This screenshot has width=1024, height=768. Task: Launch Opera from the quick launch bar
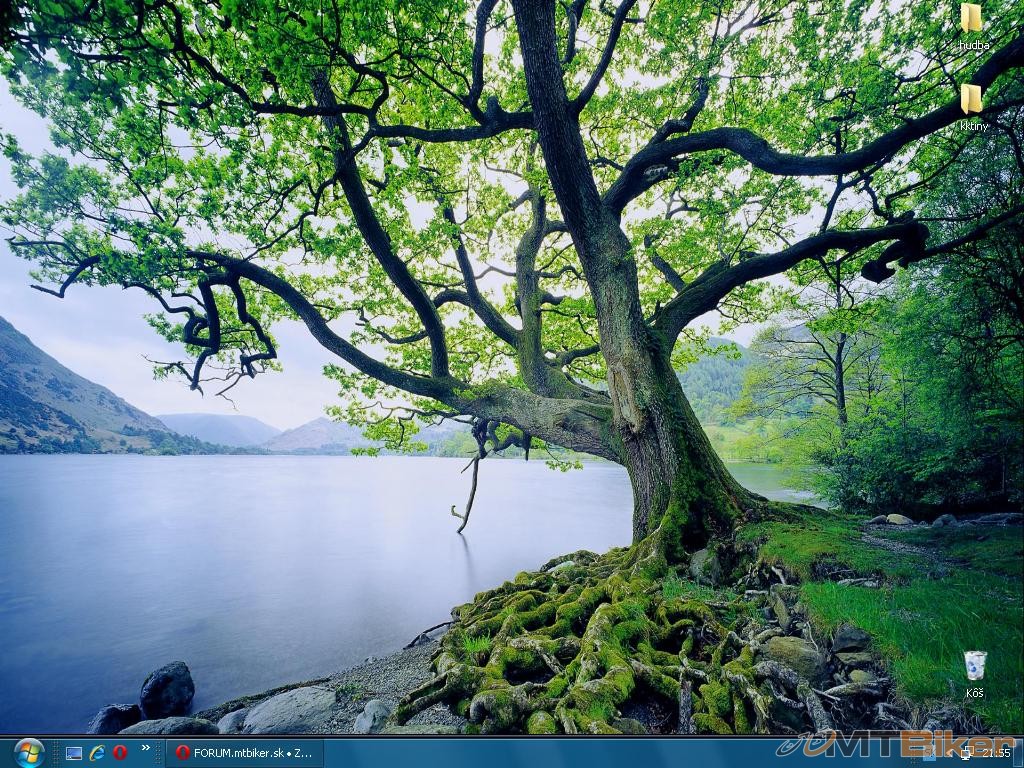click(120, 753)
